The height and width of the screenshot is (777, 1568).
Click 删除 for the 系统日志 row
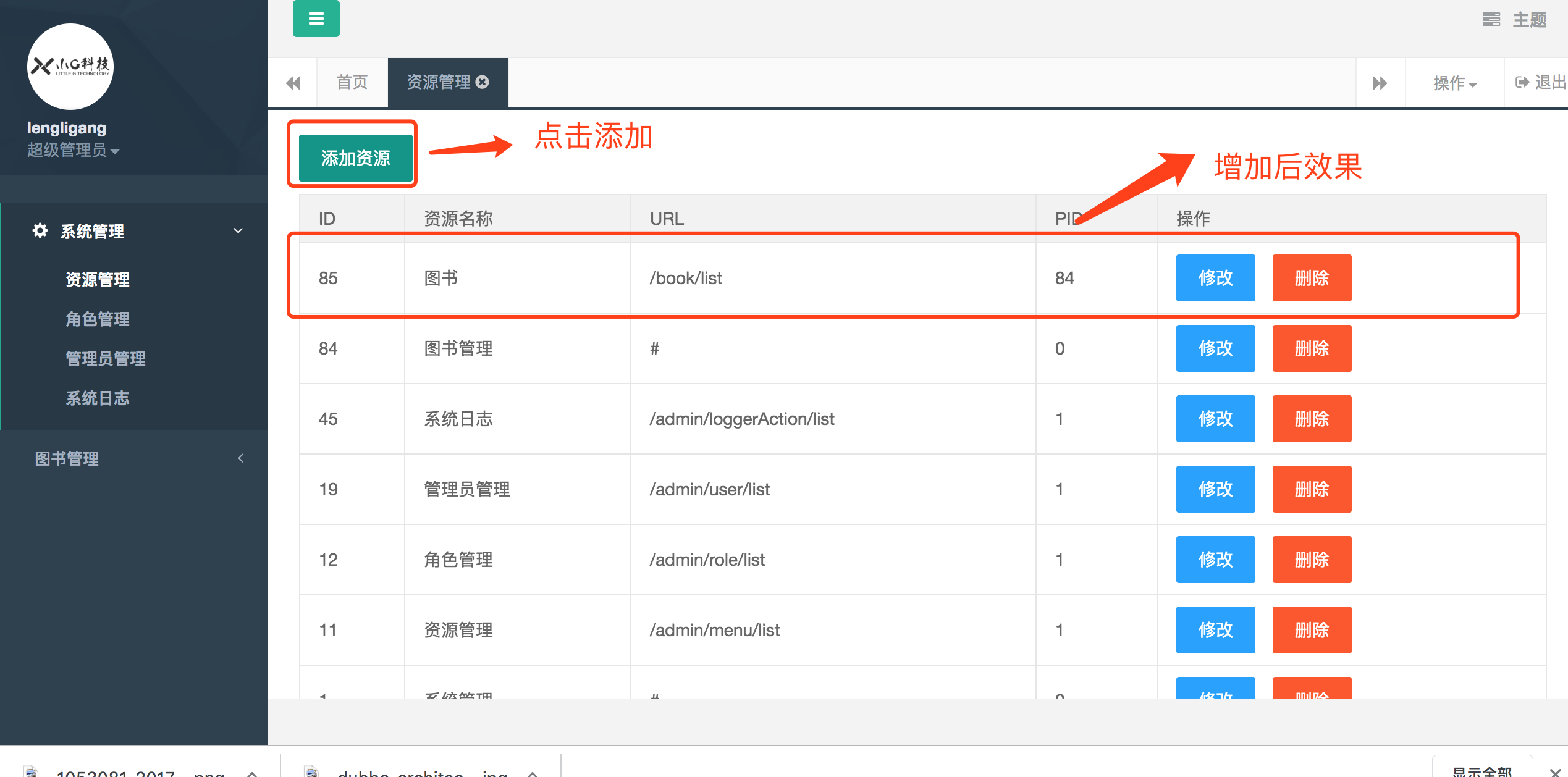click(x=1311, y=419)
